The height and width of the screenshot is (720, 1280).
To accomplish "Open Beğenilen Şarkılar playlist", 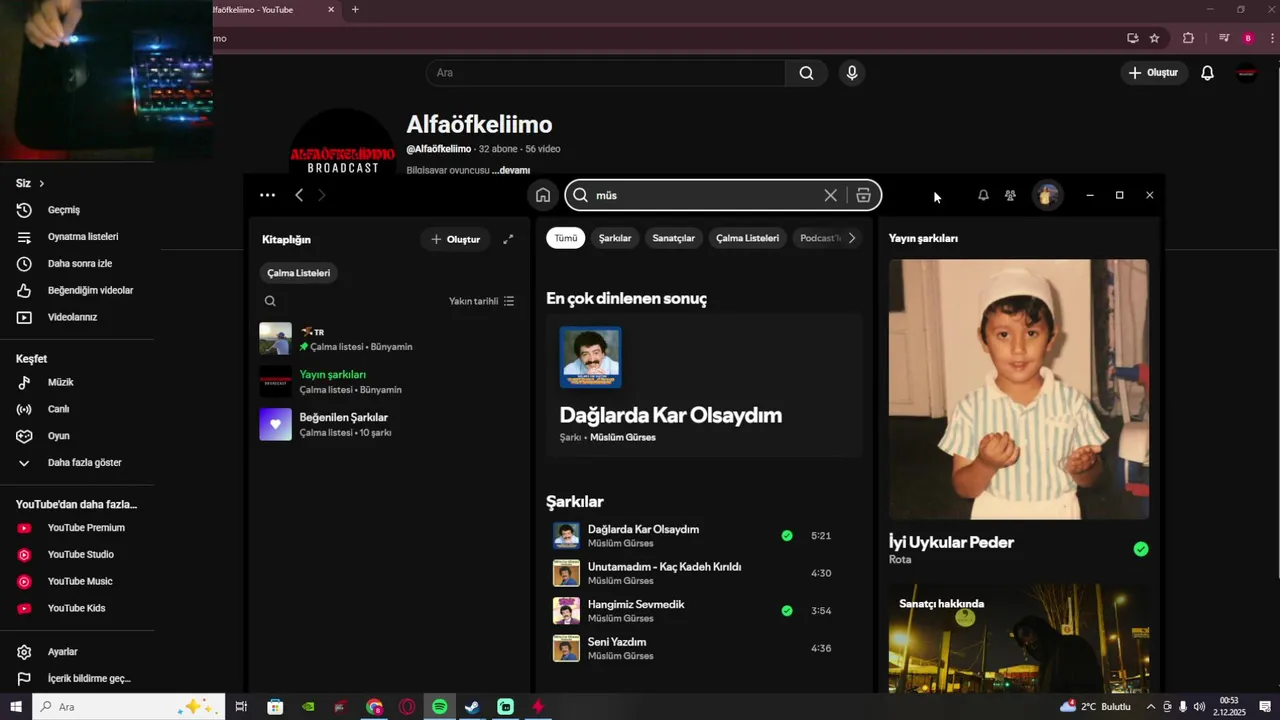I will tap(388, 424).
